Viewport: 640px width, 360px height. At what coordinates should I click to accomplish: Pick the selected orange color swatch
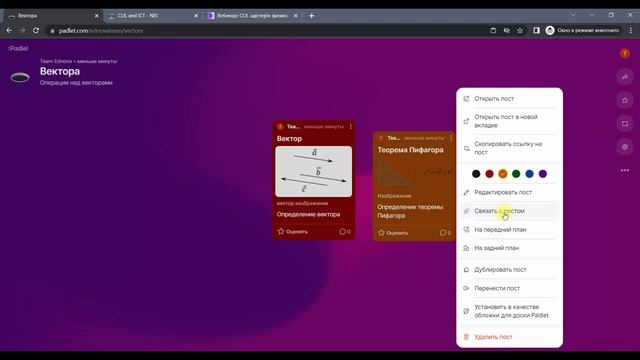pos(503,174)
